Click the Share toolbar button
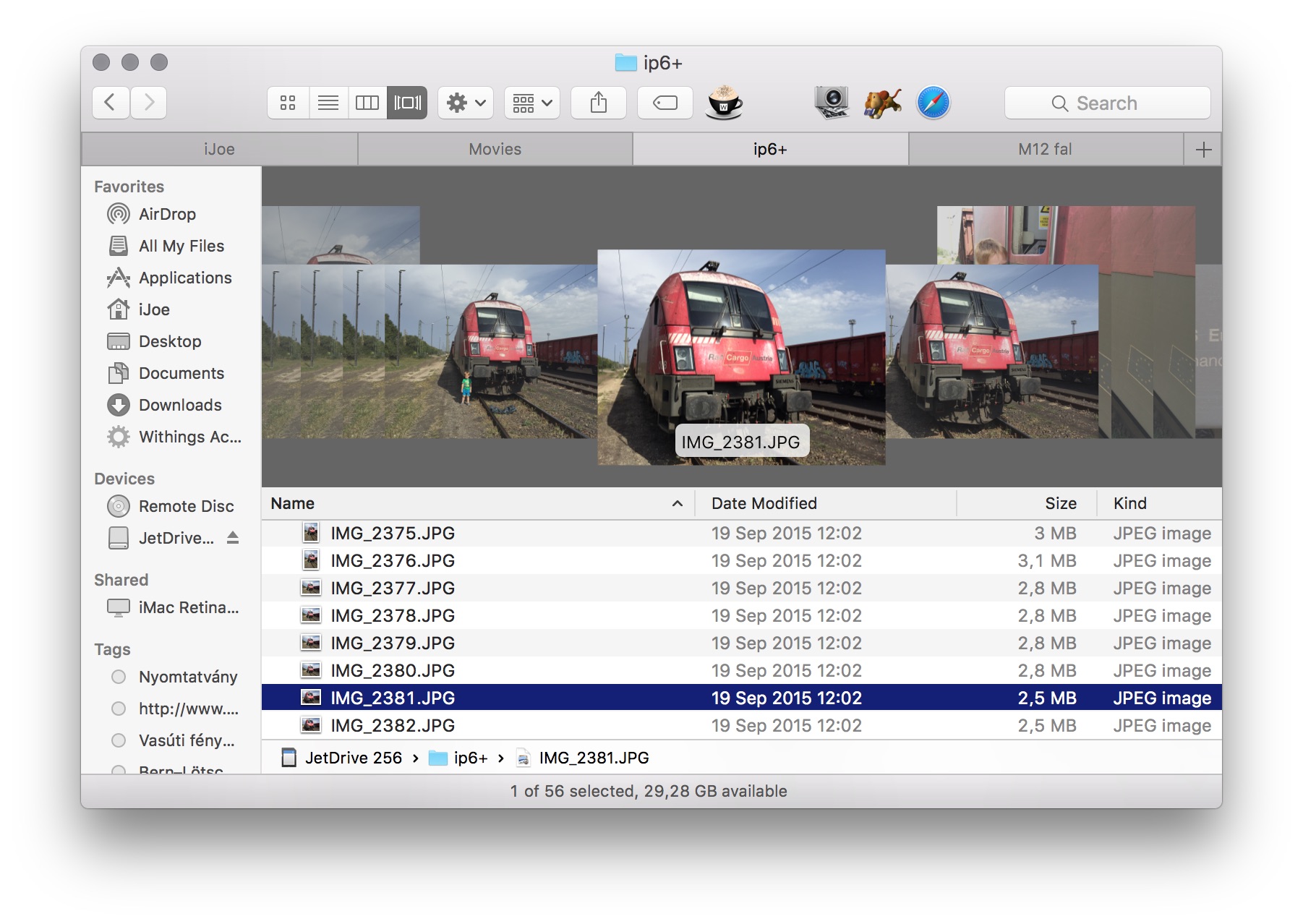Viewport: 1303px width, 924px height. coord(599,103)
